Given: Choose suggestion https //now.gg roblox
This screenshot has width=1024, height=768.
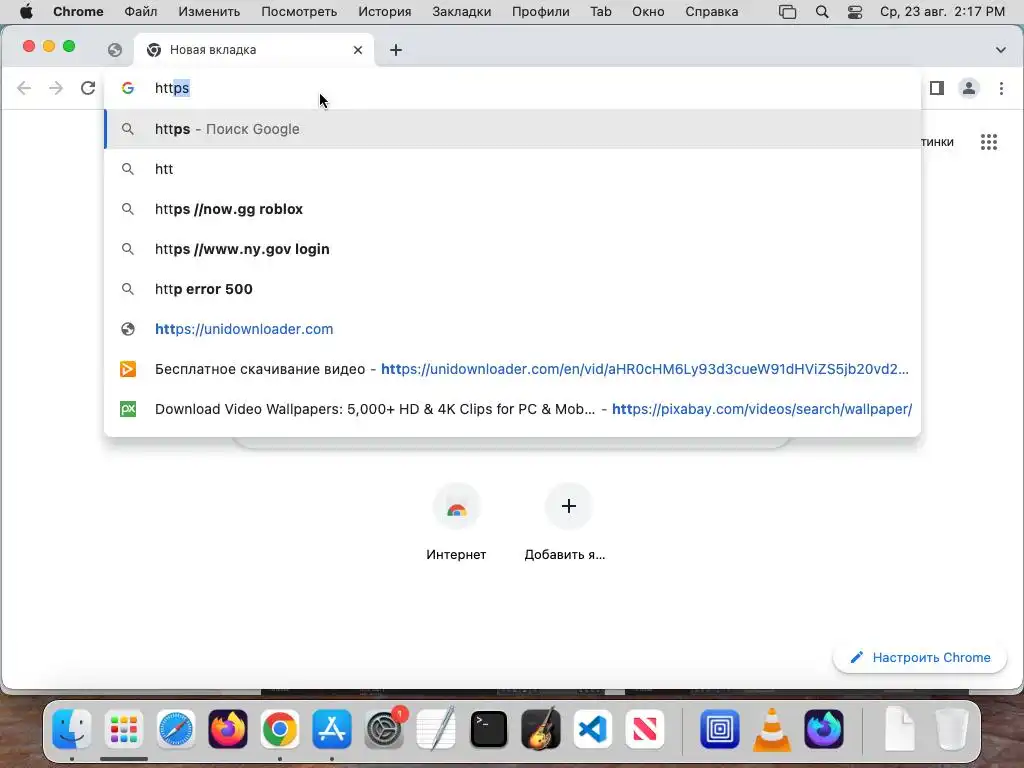Looking at the screenshot, I should [x=513, y=209].
